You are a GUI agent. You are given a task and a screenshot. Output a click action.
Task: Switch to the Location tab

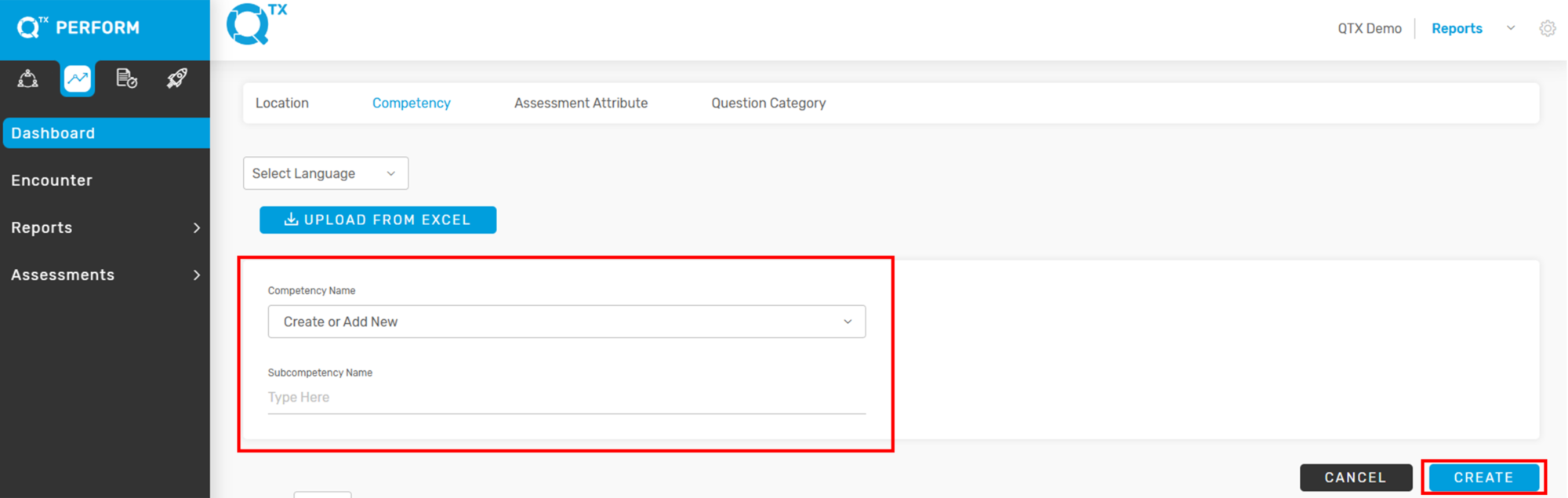281,103
